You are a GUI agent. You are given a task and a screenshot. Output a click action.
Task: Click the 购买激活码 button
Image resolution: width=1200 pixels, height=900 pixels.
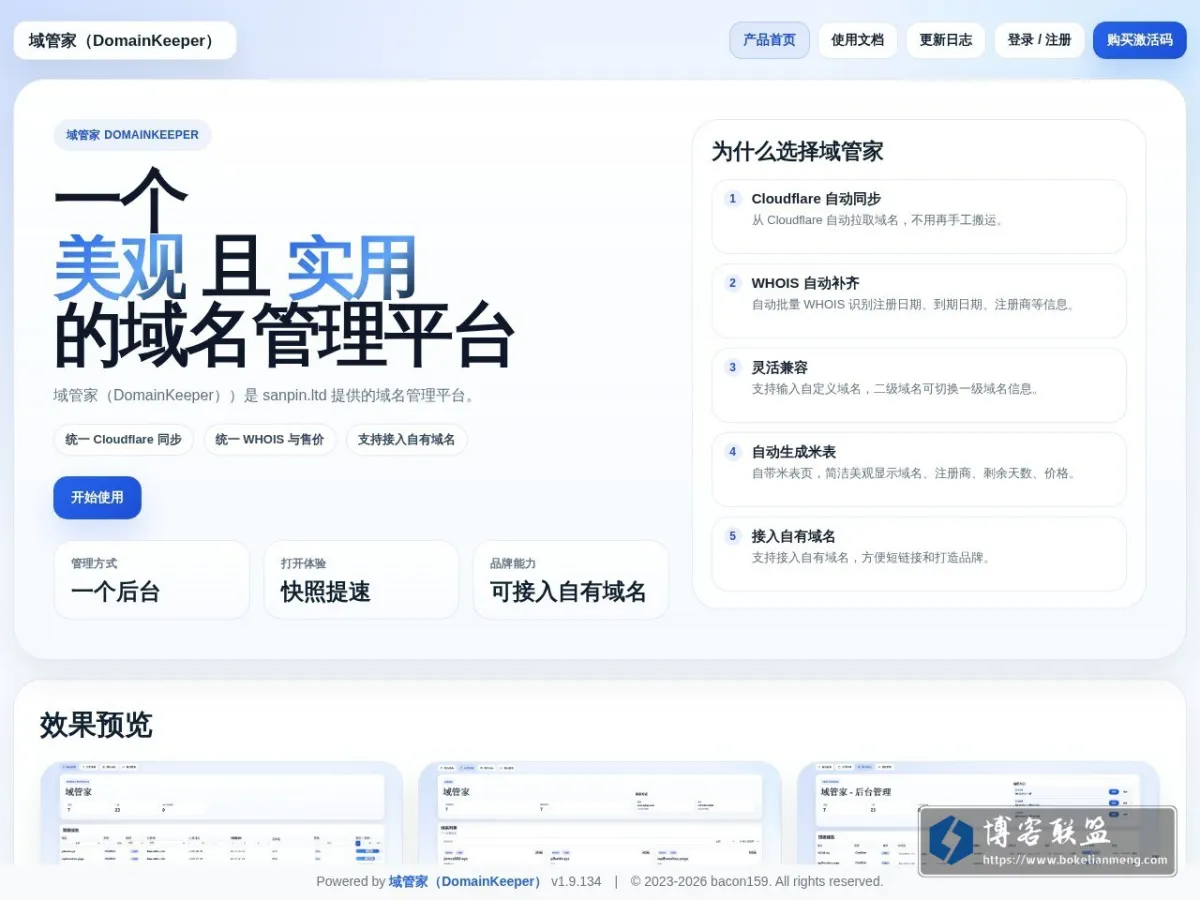1140,40
